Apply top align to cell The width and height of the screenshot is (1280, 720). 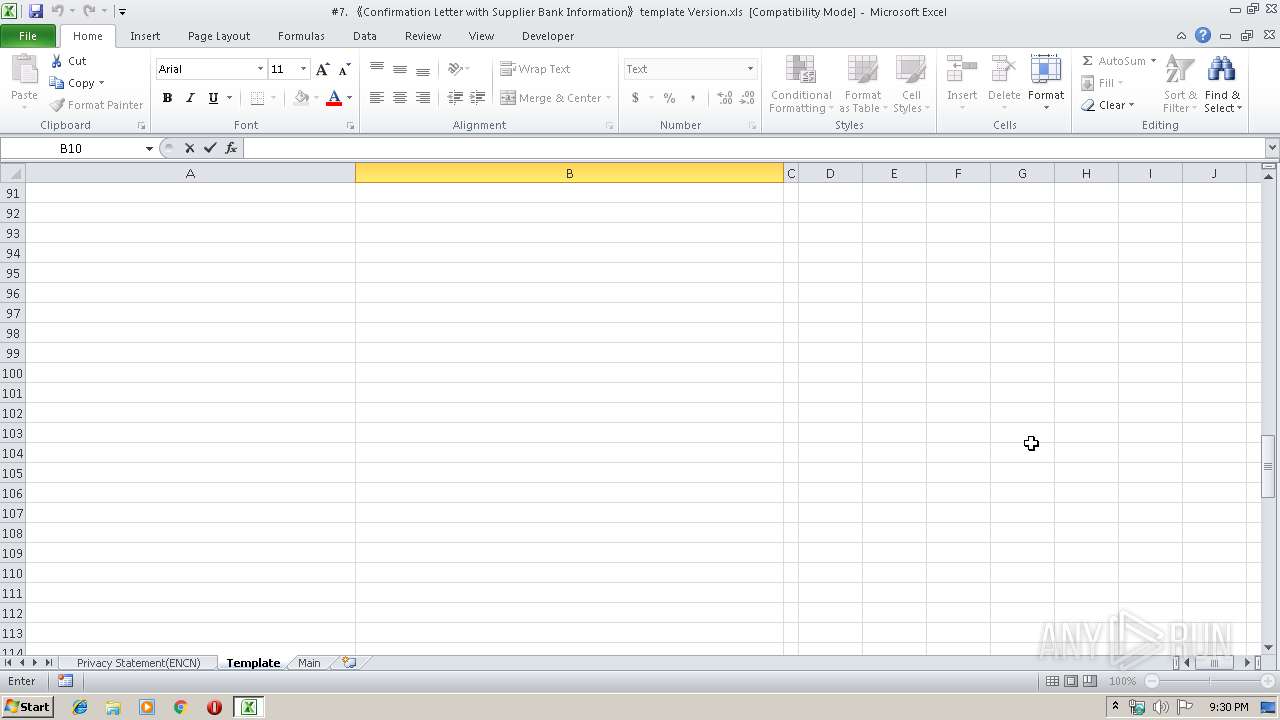[377, 69]
